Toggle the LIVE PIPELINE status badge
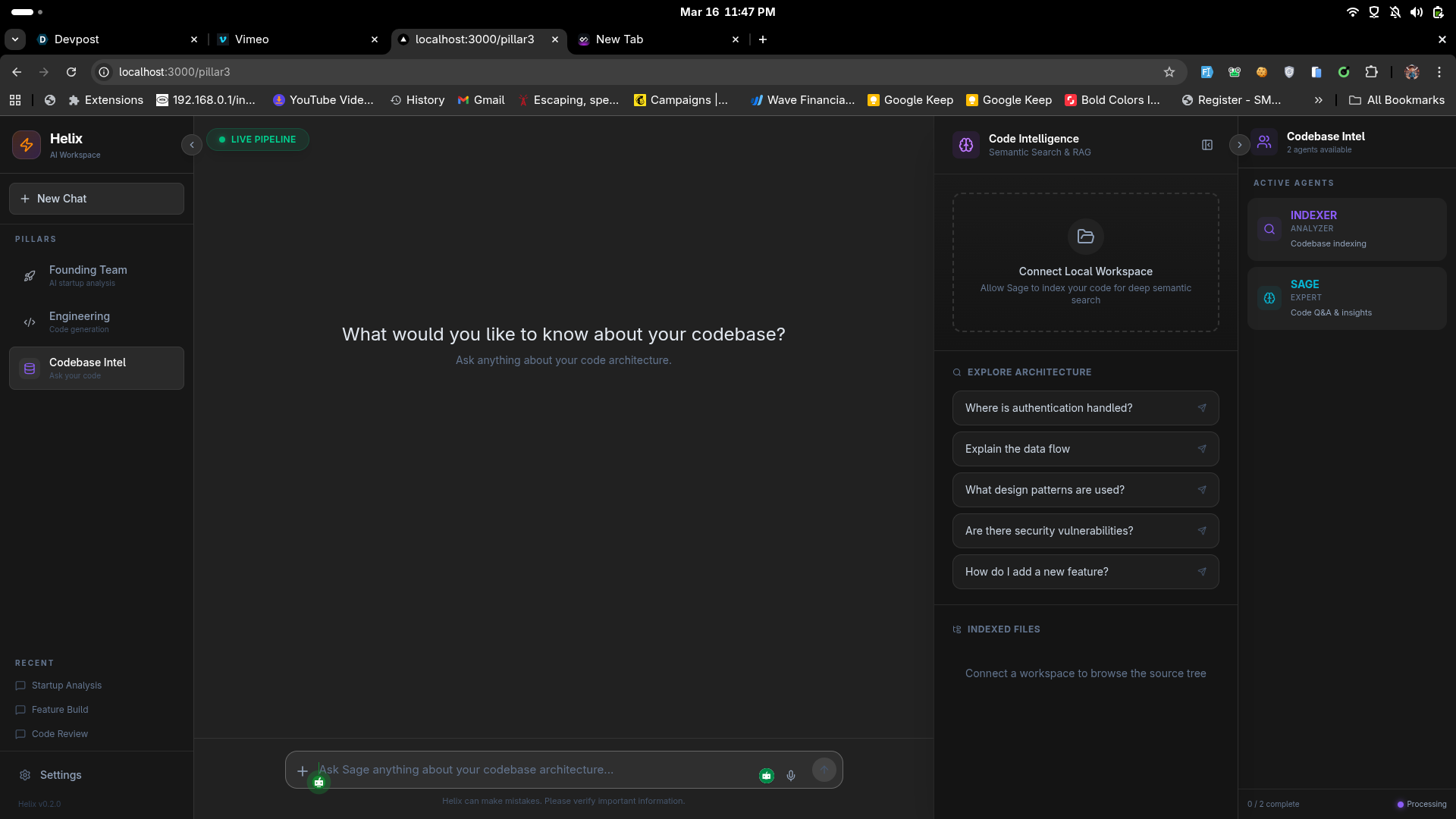 click(x=257, y=140)
